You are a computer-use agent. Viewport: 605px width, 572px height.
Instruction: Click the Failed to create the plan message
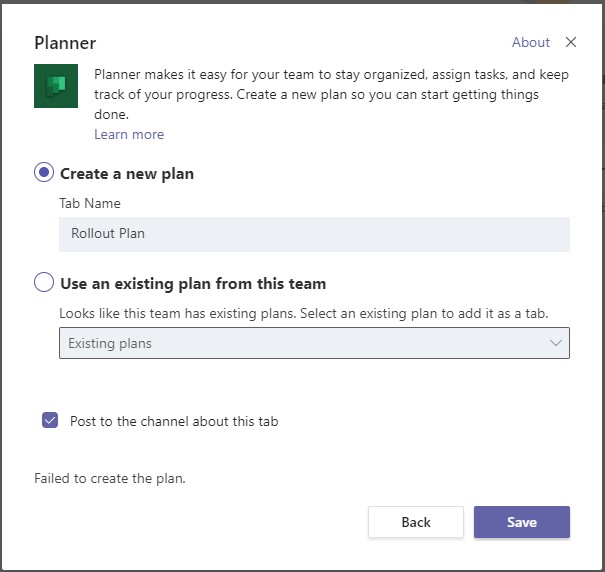pos(110,478)
